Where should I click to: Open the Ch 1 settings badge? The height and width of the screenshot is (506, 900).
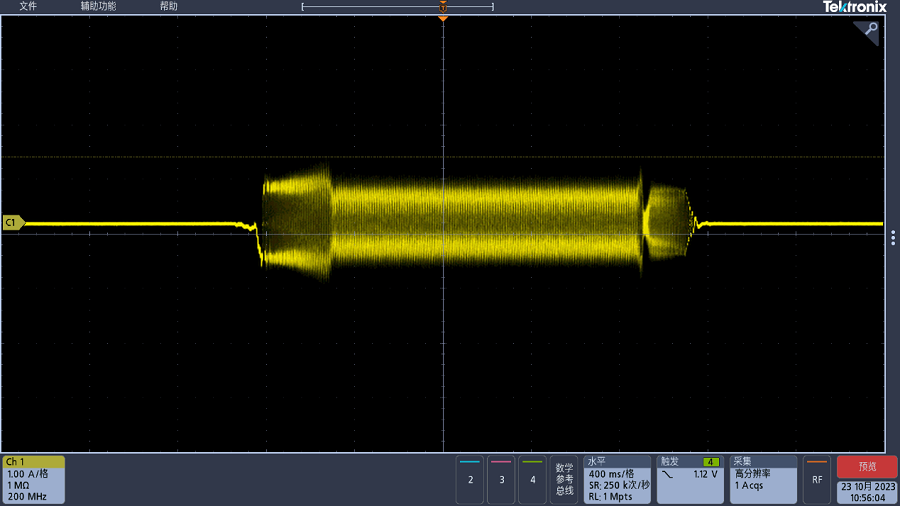(x=34, y=479)
